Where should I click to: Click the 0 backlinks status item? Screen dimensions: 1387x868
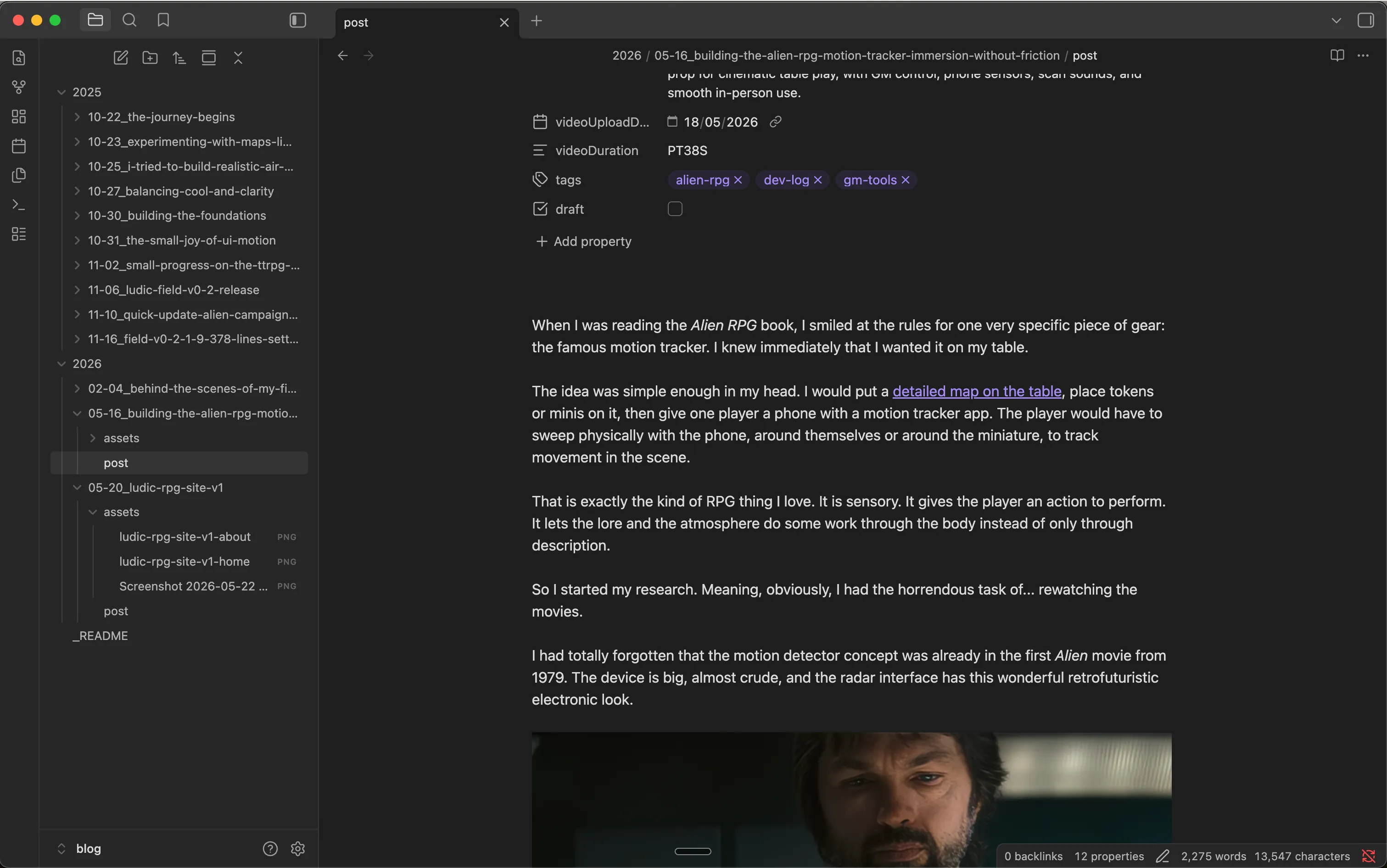tap(1033, 856)
